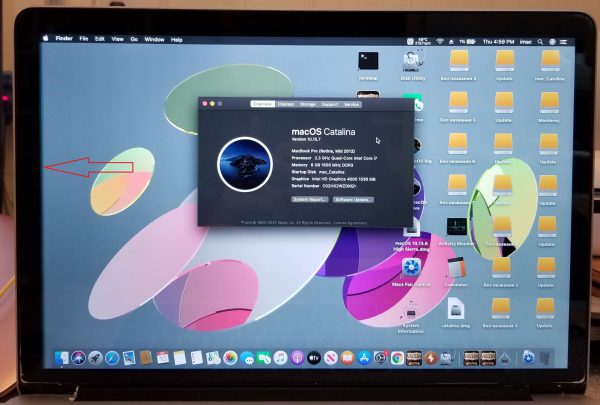The height and width of the screenshot is (405, 600).
Task: Open the Calculator desktop icon
Action: [x=456, y=268]
